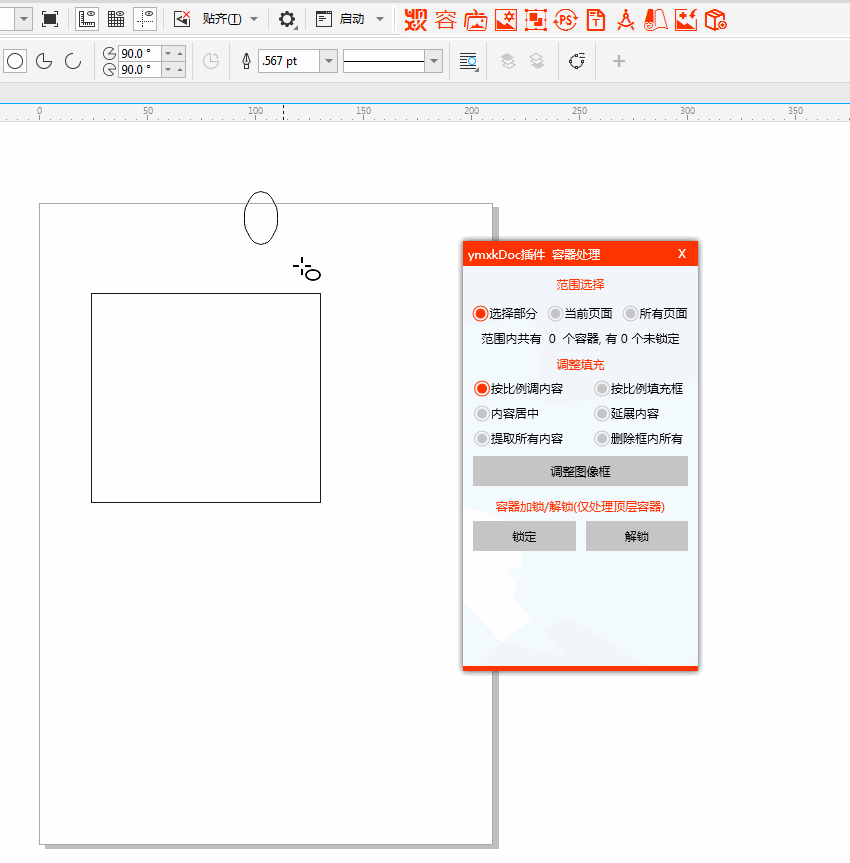The width and height of the screenshot is (850, 863).
Task: Toggle the show grid icon
Action: pos(116,19)
